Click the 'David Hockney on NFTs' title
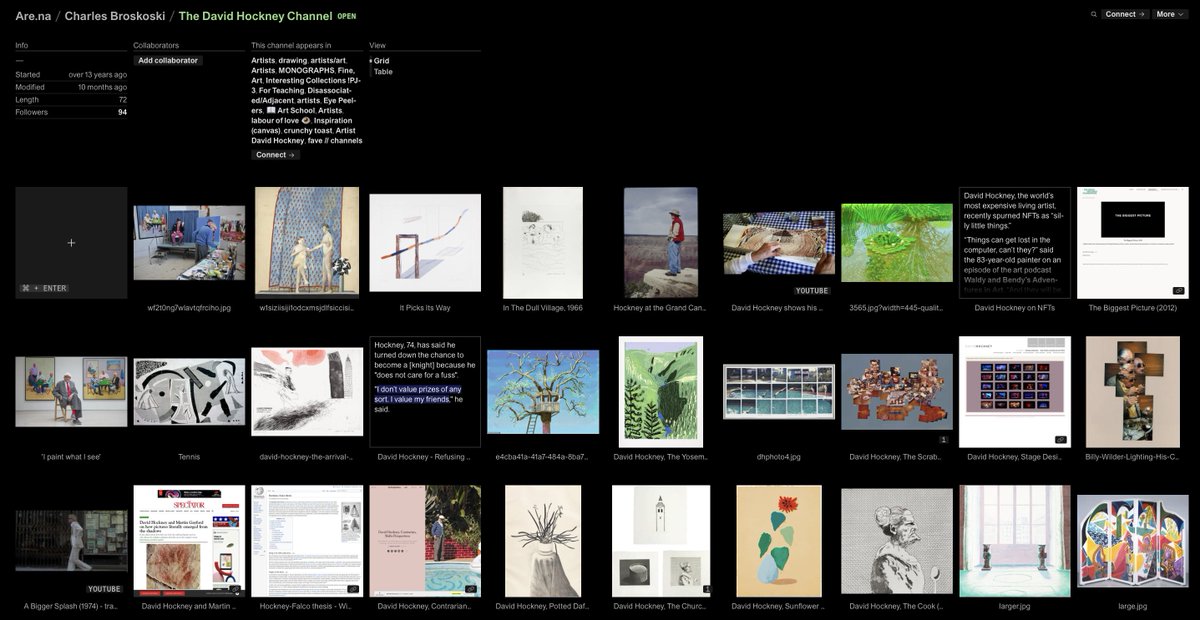This screenshot has width=1200, height=620. (x=1015, y=309)
